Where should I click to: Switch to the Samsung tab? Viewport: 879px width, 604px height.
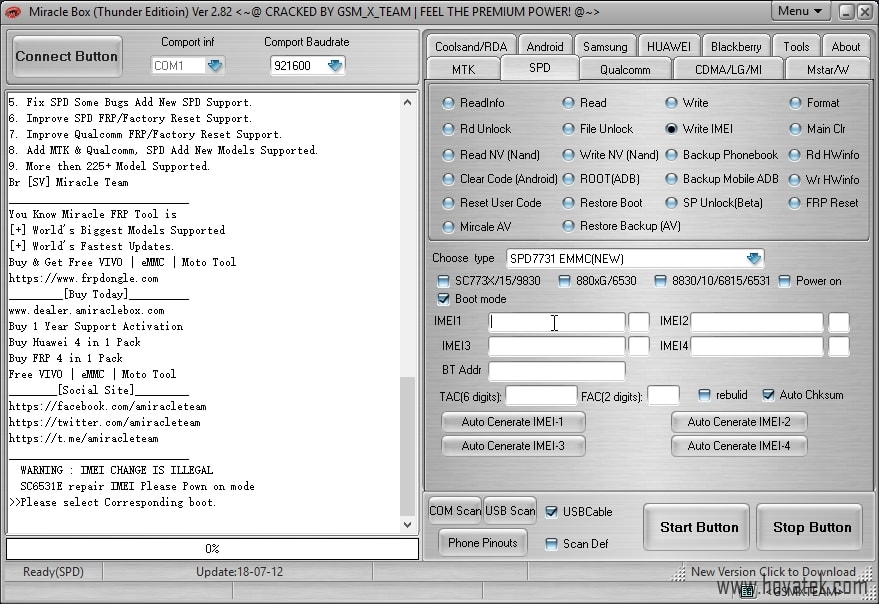[x=605, y=47]
